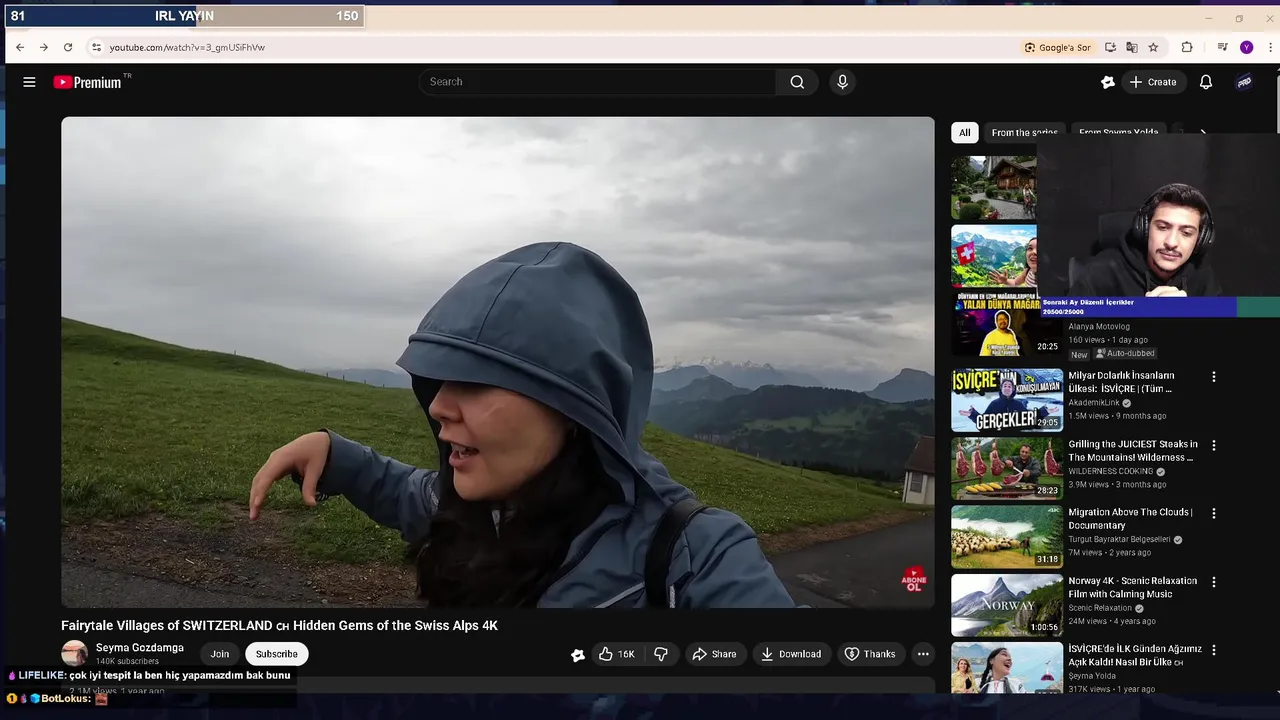Open WILDERNESS COOKING channel link
Image resolution: width=1280 pixels, height=720 pixels.
tap(1111, 471)
